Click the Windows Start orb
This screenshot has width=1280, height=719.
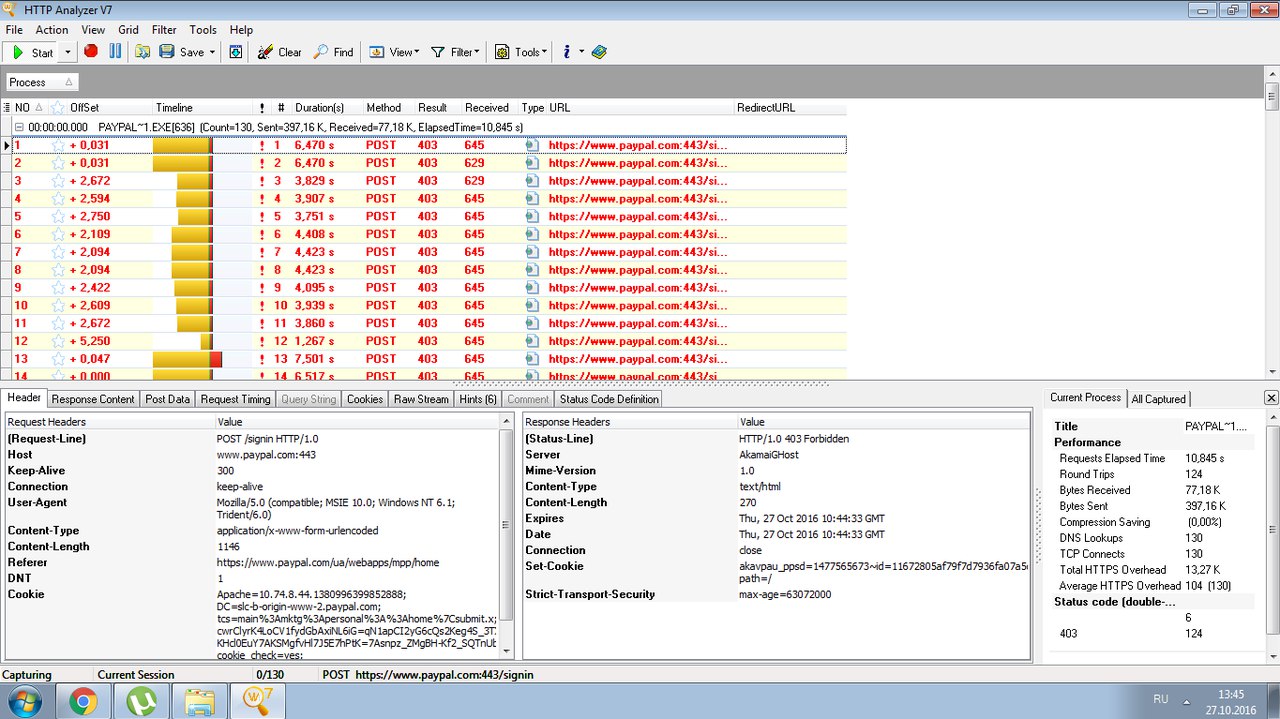(24, 701)
